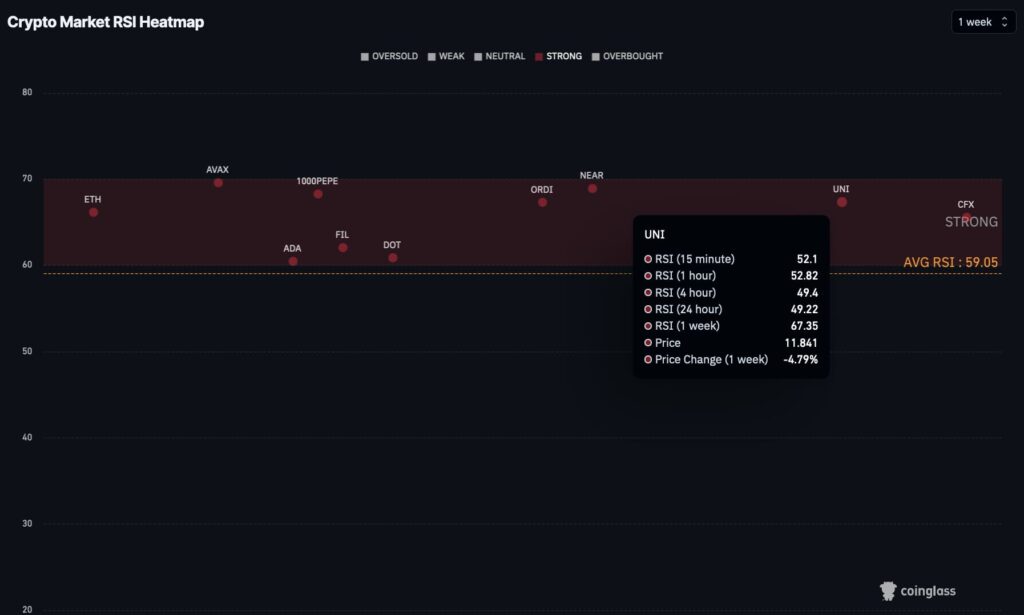This screenshot has width=1024, height=615.
Task: Click RSI (4 hour) row in tooltip
Action: 731,292
